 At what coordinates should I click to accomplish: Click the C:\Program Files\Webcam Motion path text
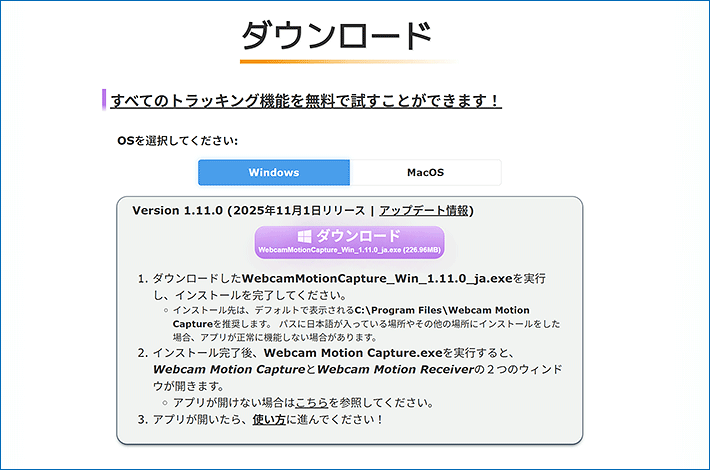click(x=442, y=310)
